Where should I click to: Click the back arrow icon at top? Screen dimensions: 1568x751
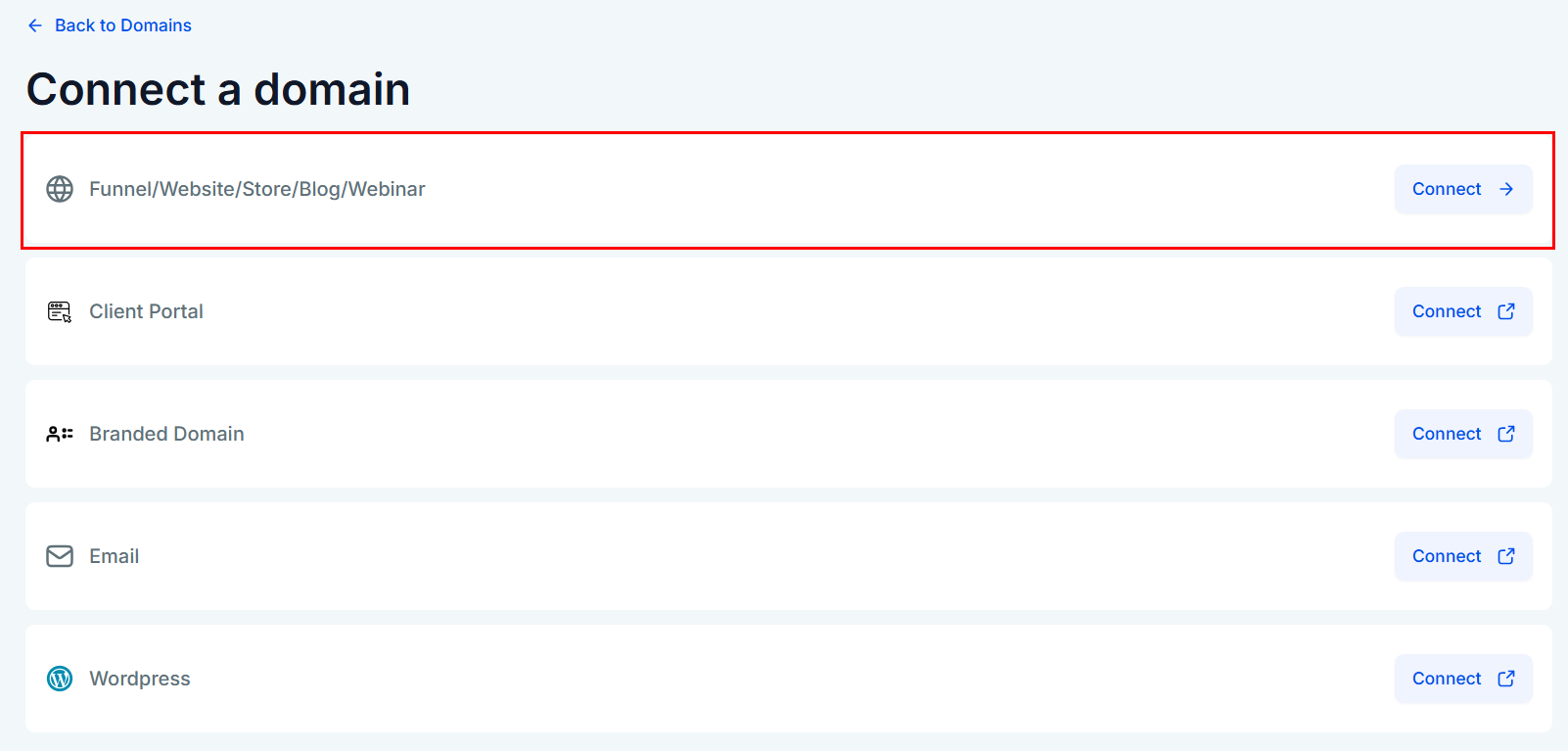click(x=35, y=25)
